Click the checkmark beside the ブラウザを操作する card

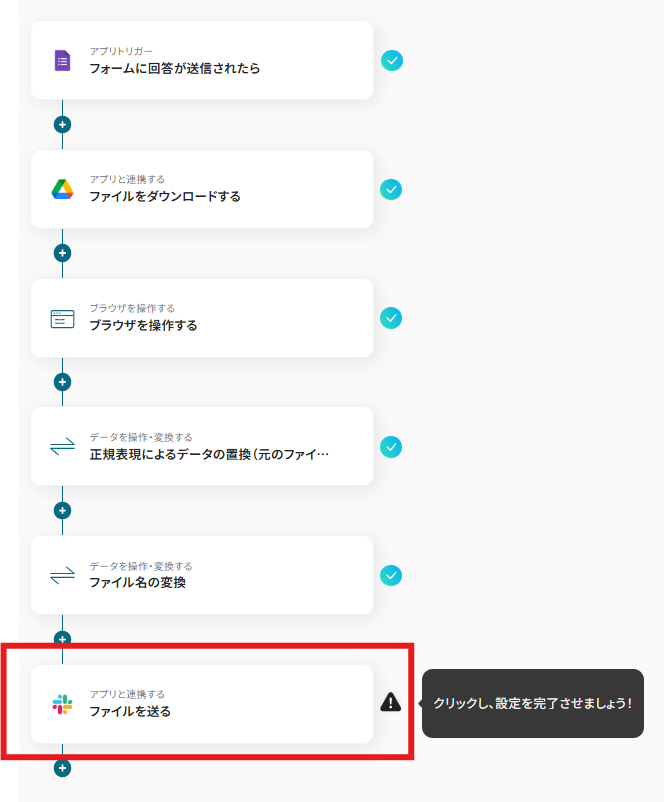point(391,318)
